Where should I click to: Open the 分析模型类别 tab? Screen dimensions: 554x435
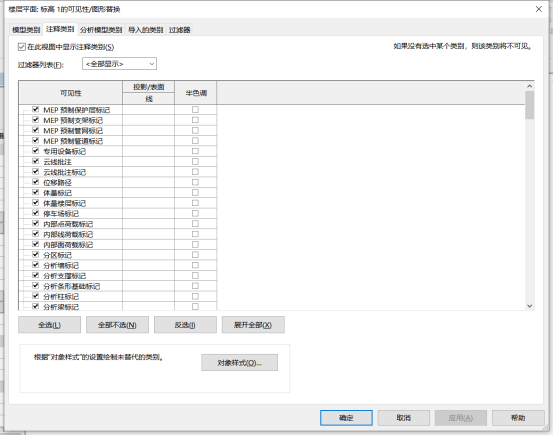101,30
